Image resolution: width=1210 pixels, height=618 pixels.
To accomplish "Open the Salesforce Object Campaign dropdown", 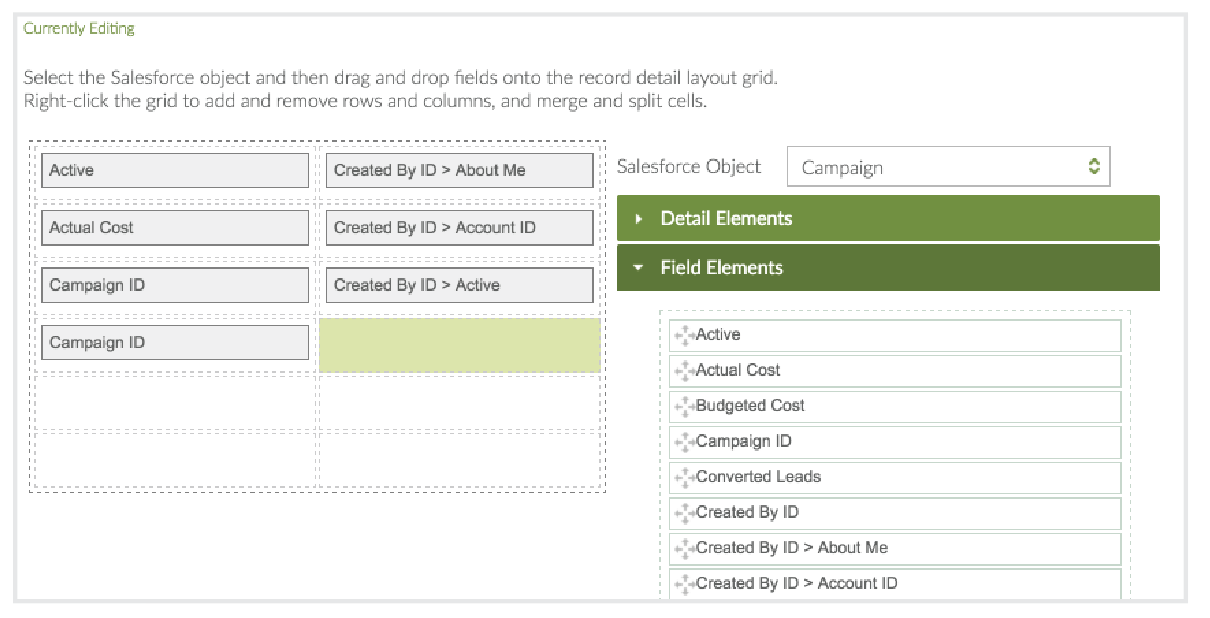I will (x=947, y=167).
